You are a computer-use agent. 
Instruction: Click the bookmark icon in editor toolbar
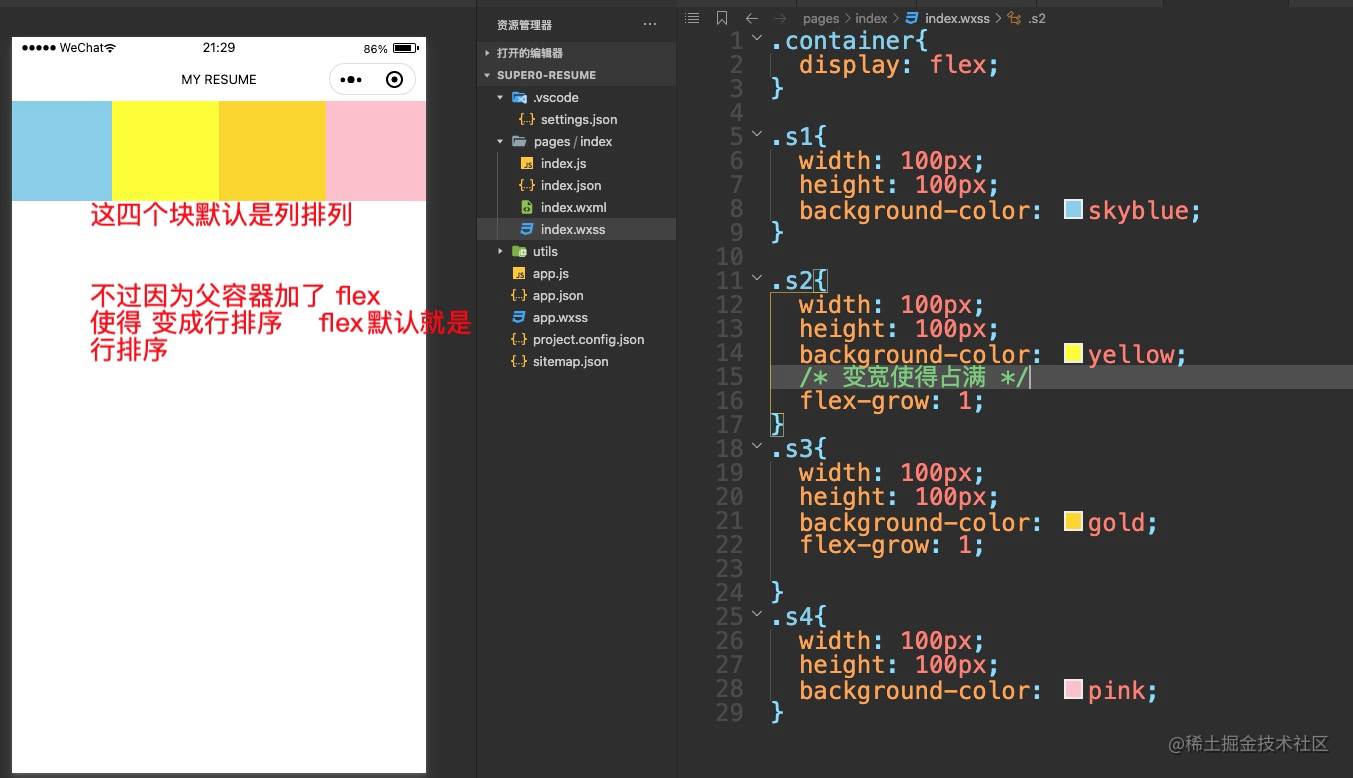721,18
